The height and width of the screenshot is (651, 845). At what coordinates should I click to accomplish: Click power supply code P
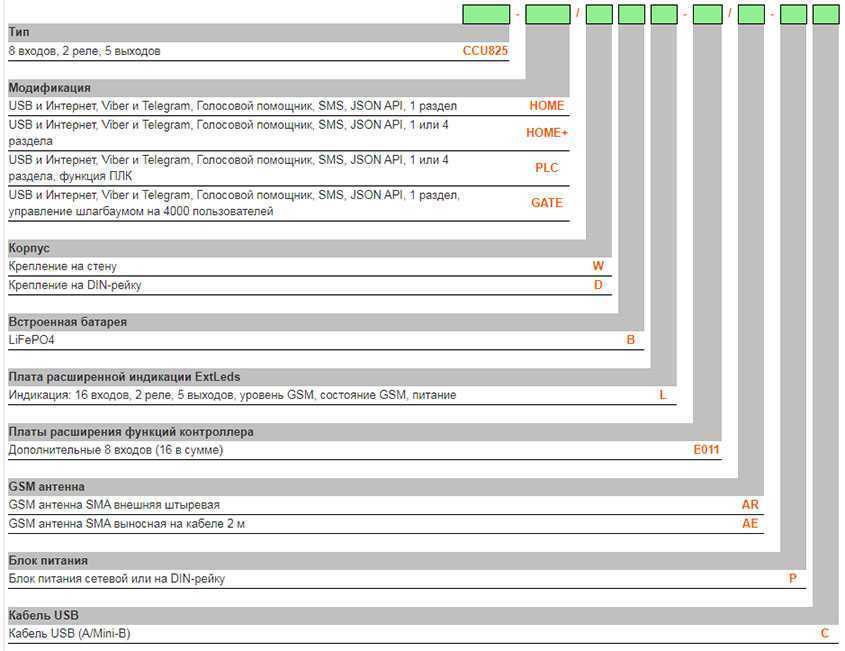(x=793, y=578)
